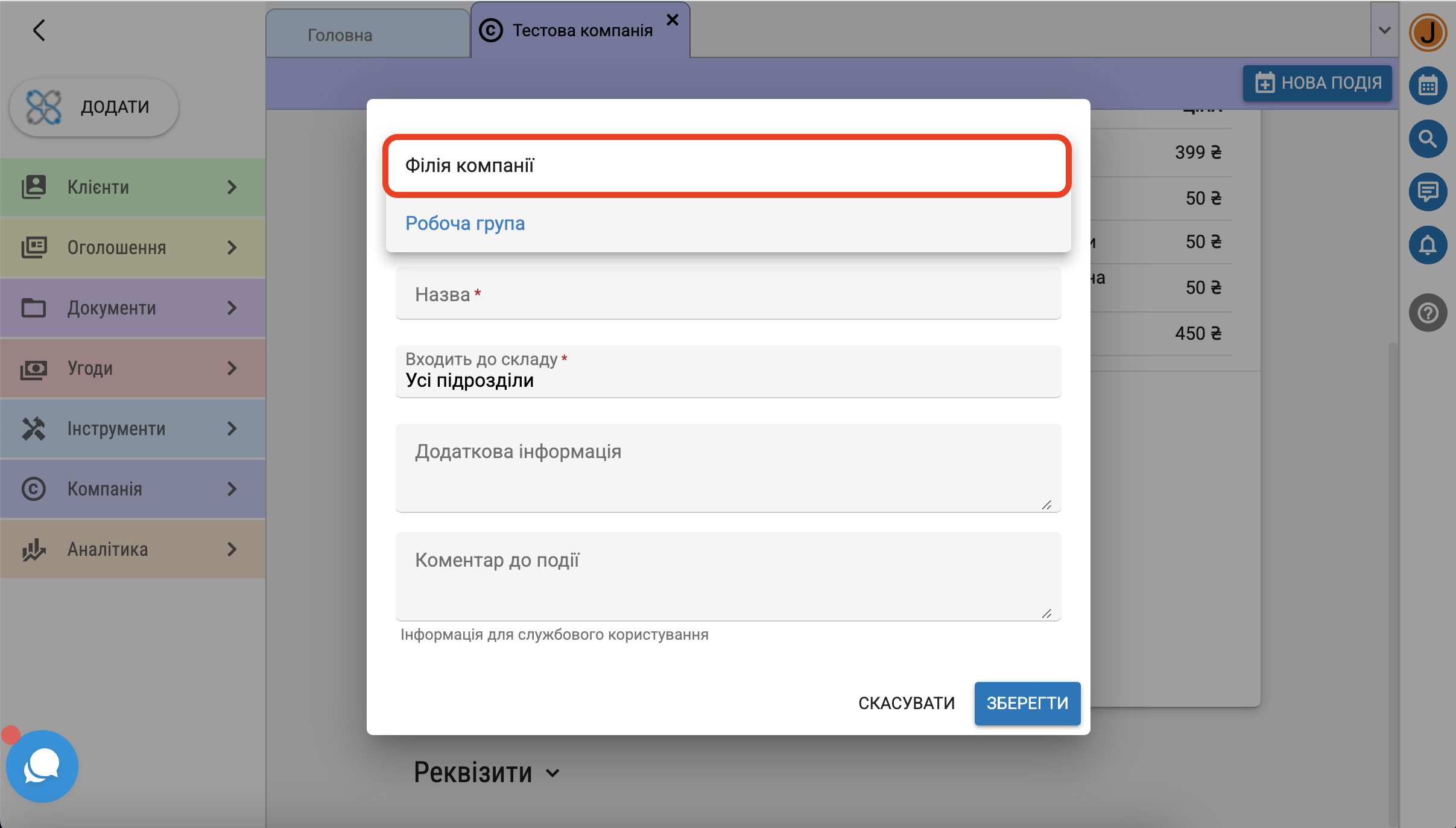Switch to the Головна tab
Image resolution: width=1456 pixels, height=828 pixels.
pyautogui.click(x=340, y=35)
